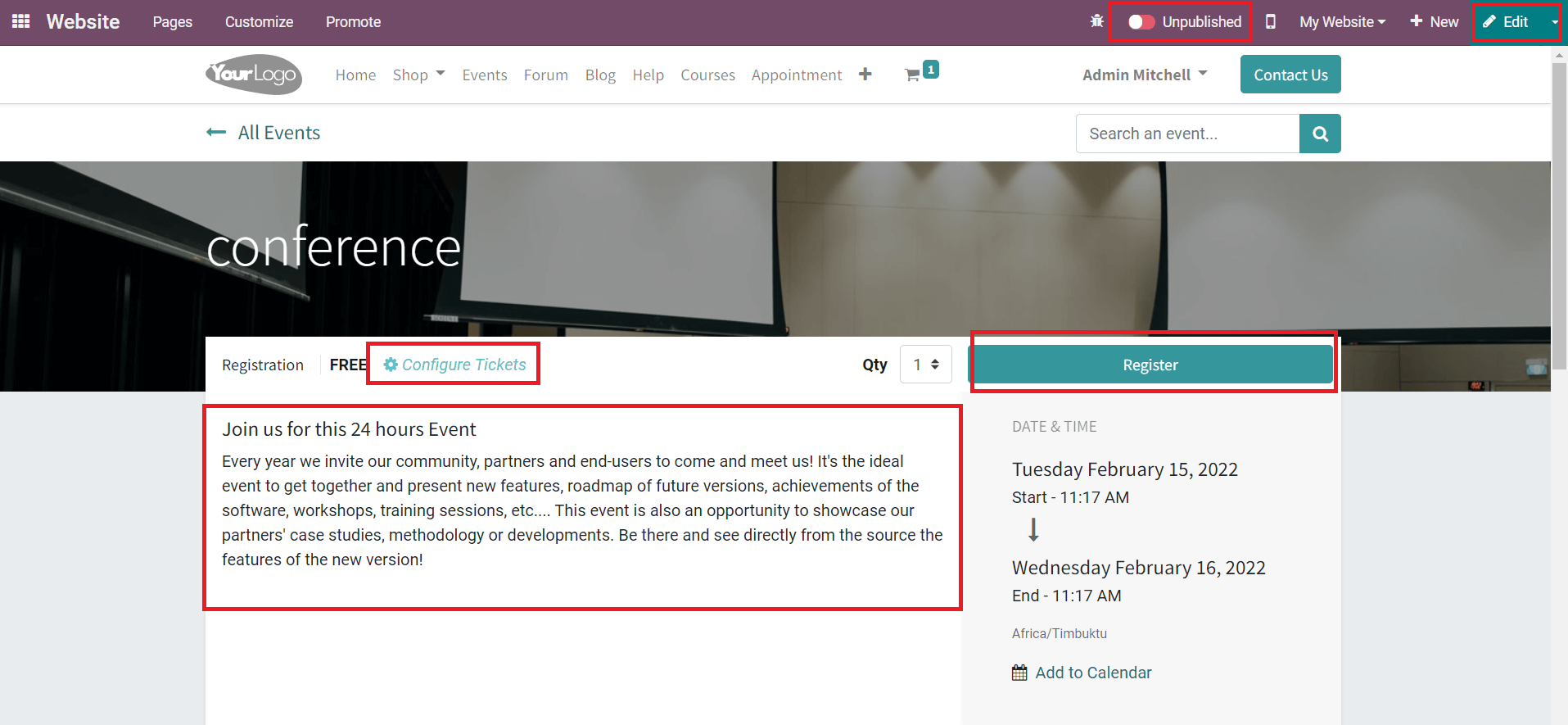Expand the Shop dropdown menu
Image resolution: width=1568 pixels, height=725 pixels.
pos(418,75)
